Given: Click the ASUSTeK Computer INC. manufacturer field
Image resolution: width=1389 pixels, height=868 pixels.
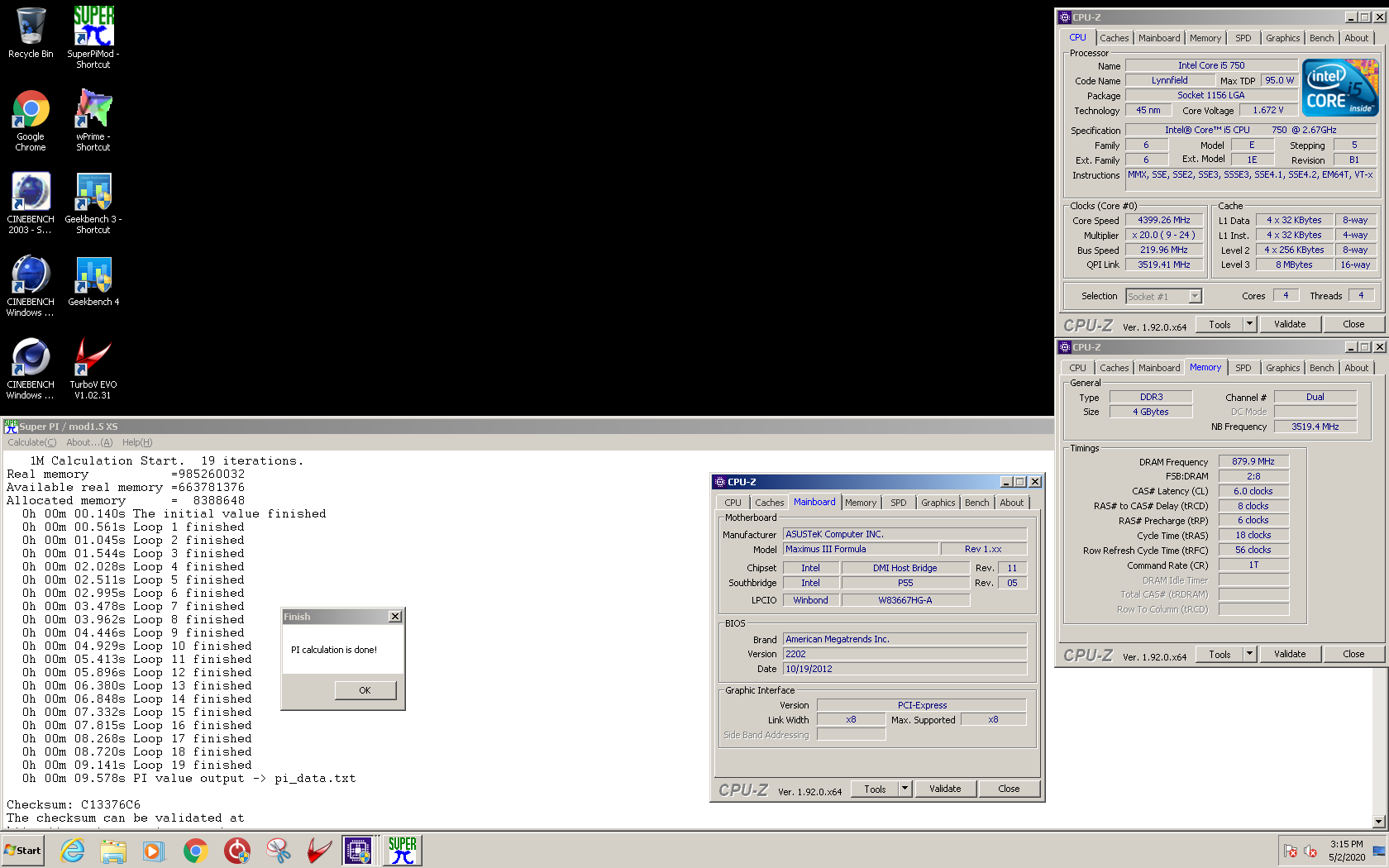Looking at the screenshot, I should point(905,534).
